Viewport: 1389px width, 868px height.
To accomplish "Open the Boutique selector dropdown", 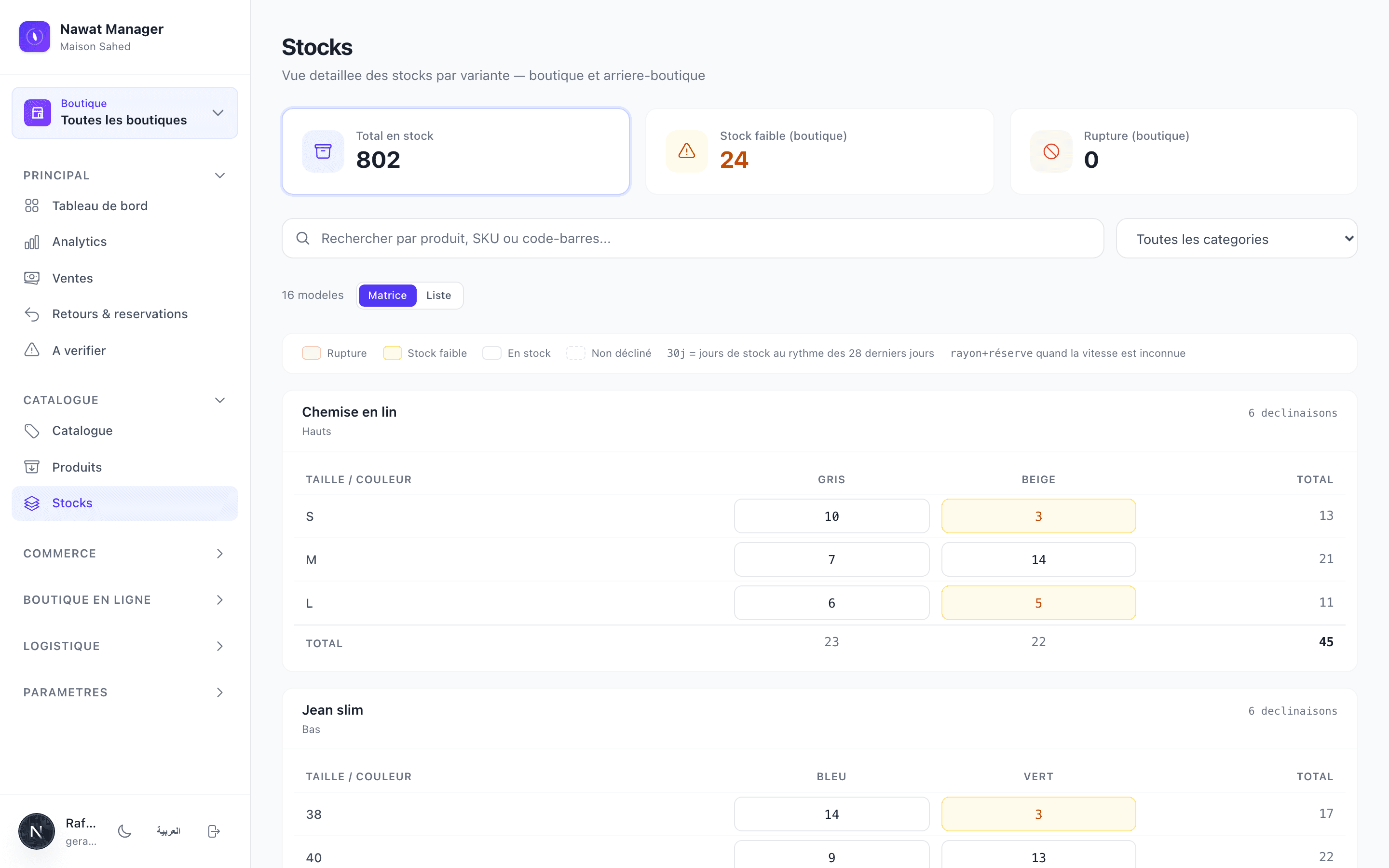I will pyautogui.click(x=124, y=113).
